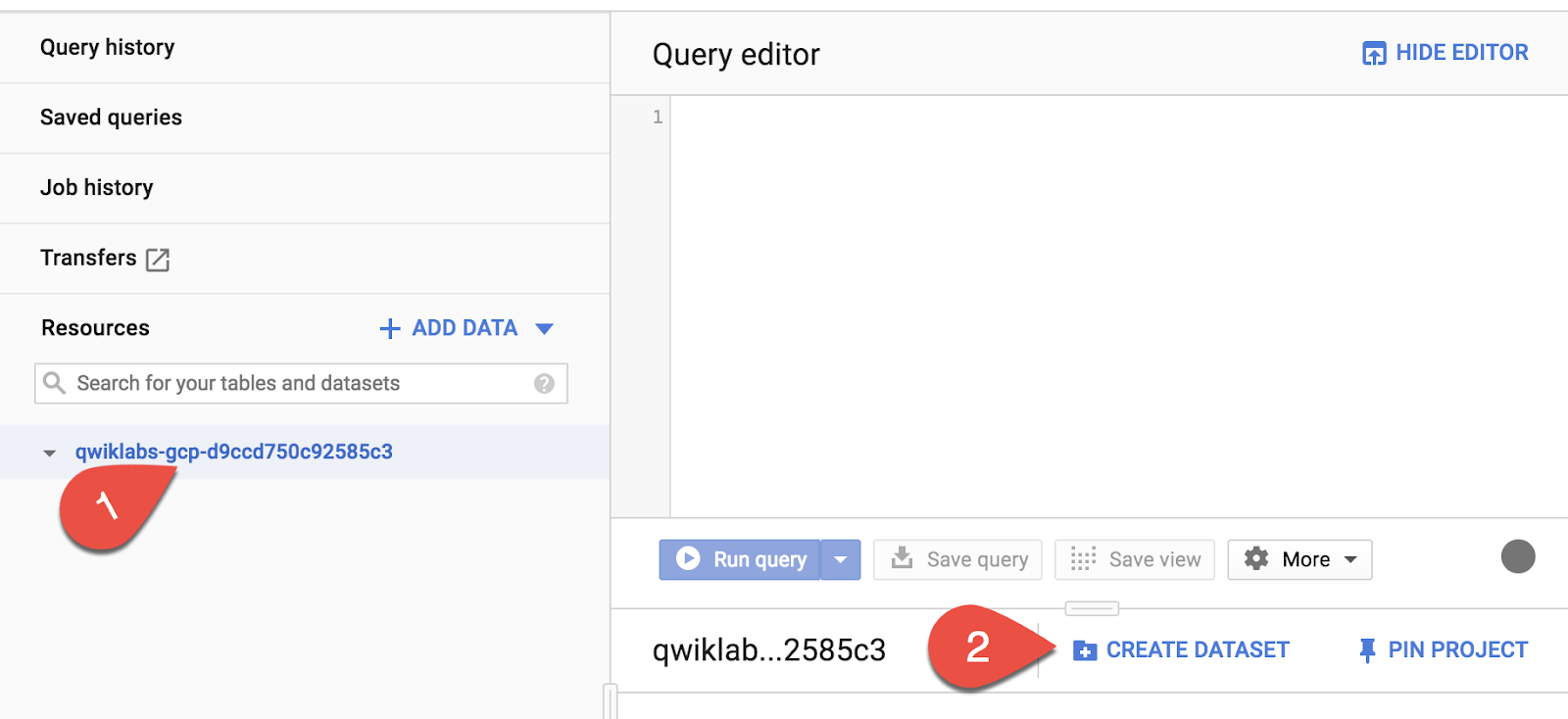The width and height of the screenshot is (1568, 719).
Task: Click the Save query download icon
Action: (x=902, y=558)
